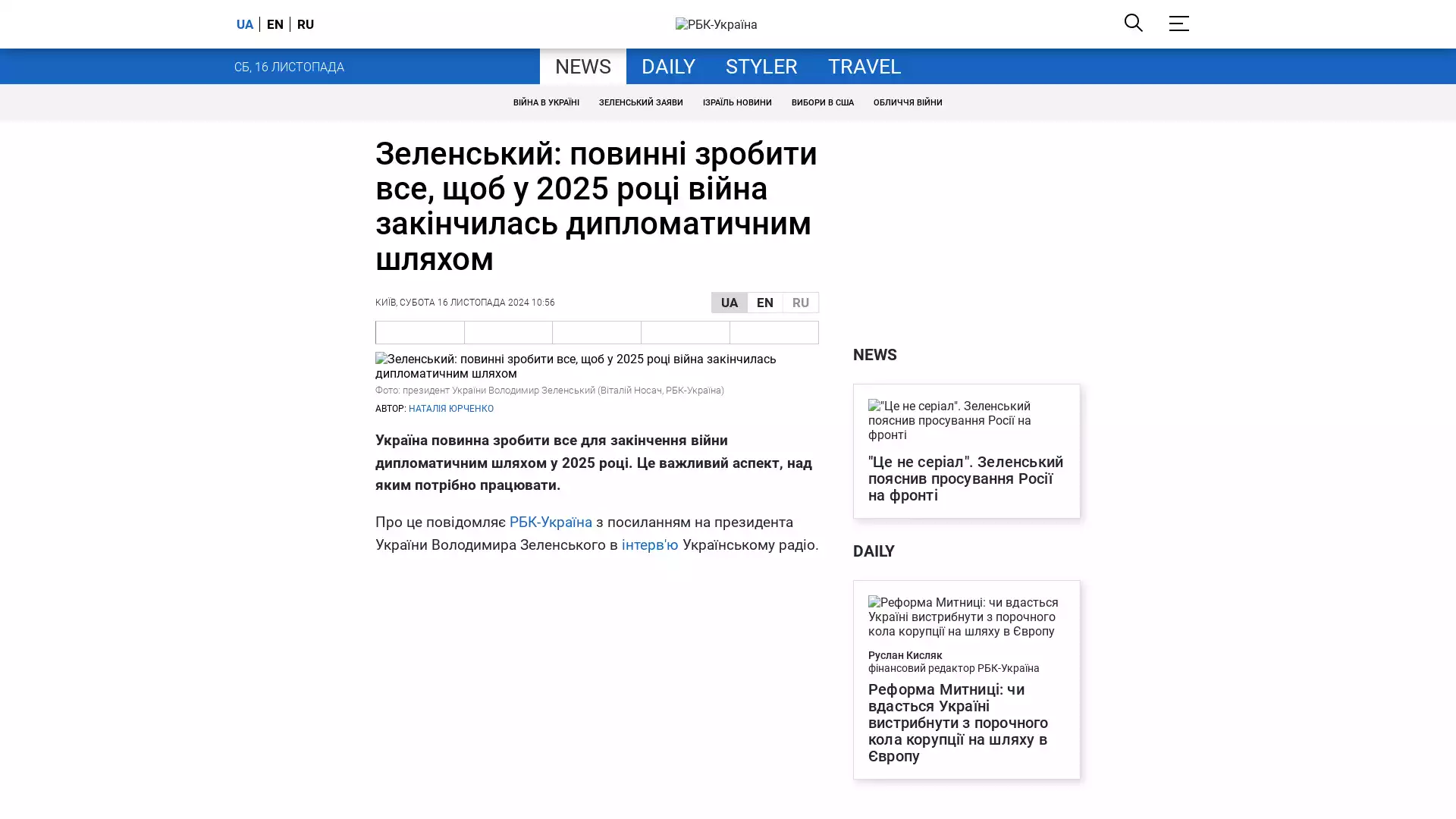The width and height of the screenshot is (1456, 819).
Task: Open the ВИБОРИ В США topic
Action: [x=822, y=102]
